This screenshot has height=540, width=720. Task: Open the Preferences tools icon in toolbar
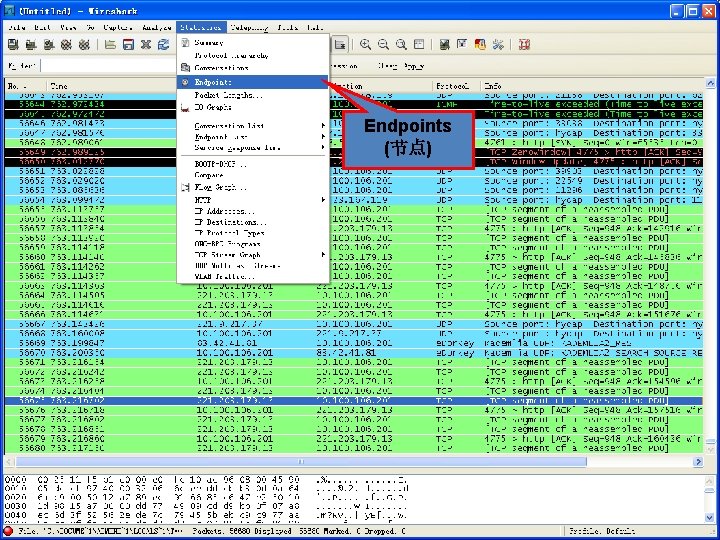point(498,45)
